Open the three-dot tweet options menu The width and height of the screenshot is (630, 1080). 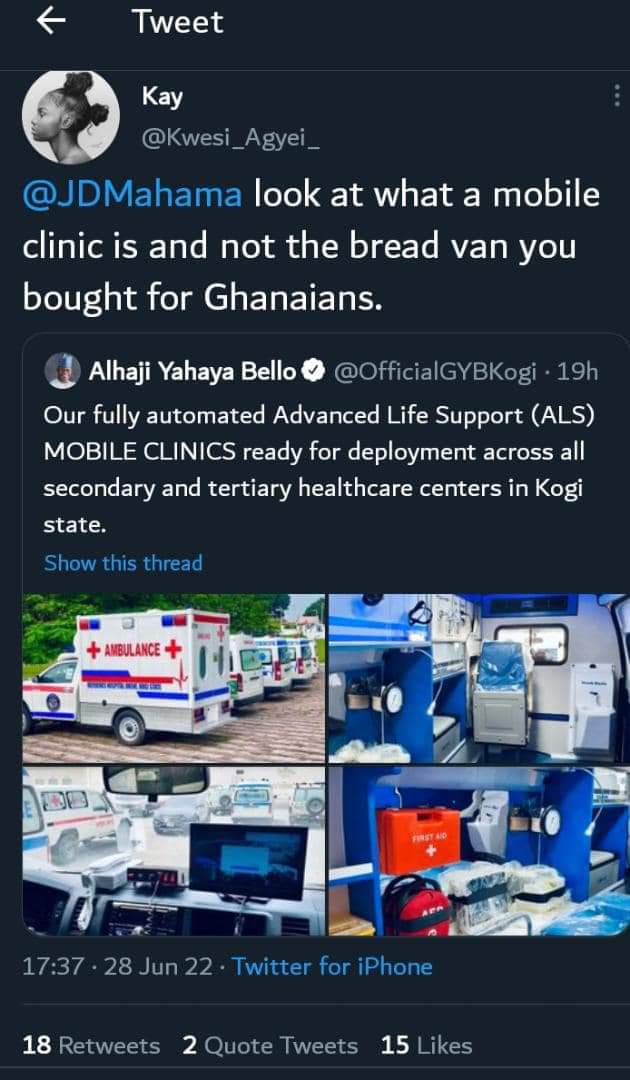point(616,95)
